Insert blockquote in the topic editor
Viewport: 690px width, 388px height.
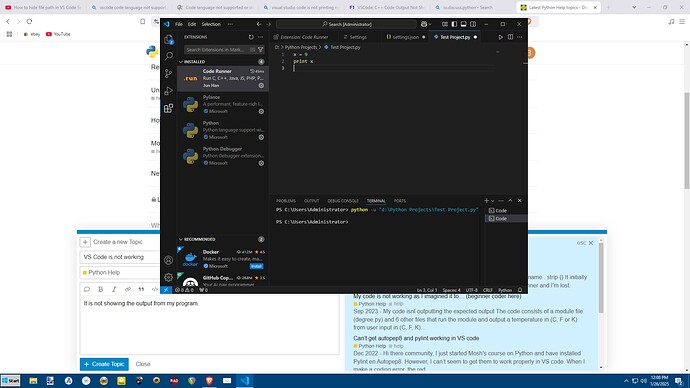pos(141,289)
